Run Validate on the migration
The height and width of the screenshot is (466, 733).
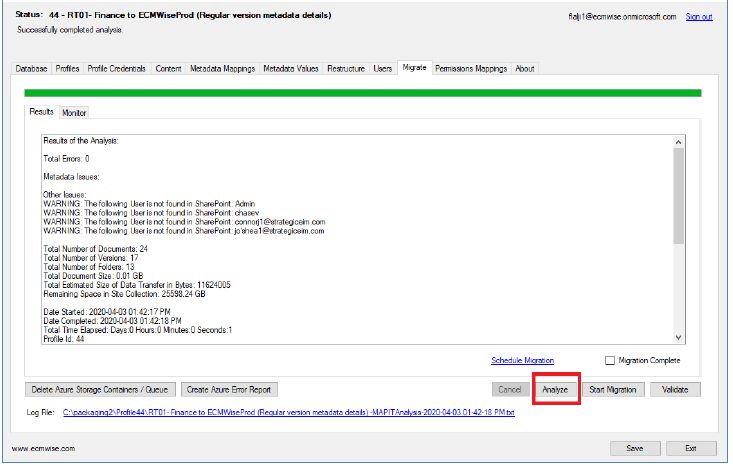coord(676,390)
